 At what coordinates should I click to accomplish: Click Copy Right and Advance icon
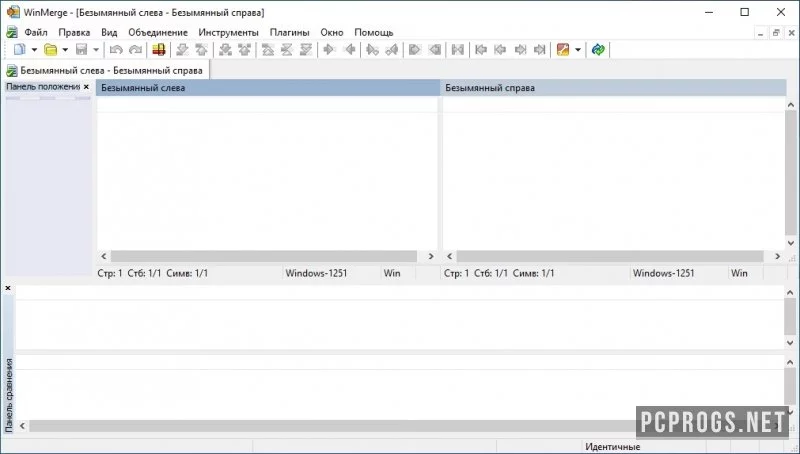[x=372, y=49]
